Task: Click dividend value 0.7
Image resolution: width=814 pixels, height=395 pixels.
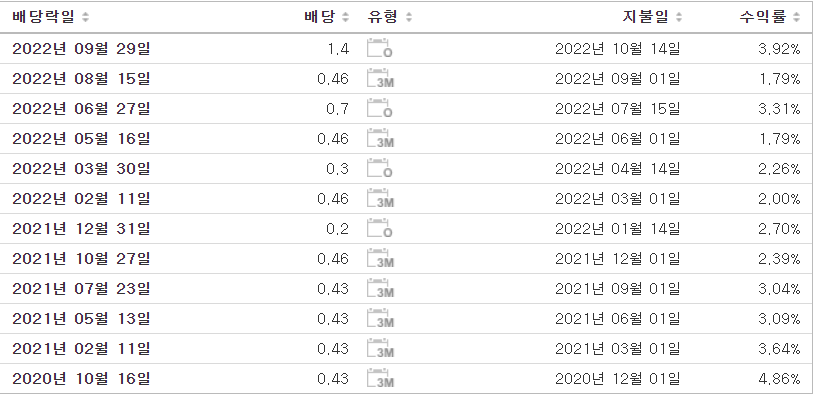Action: click(x=338, y=109)
